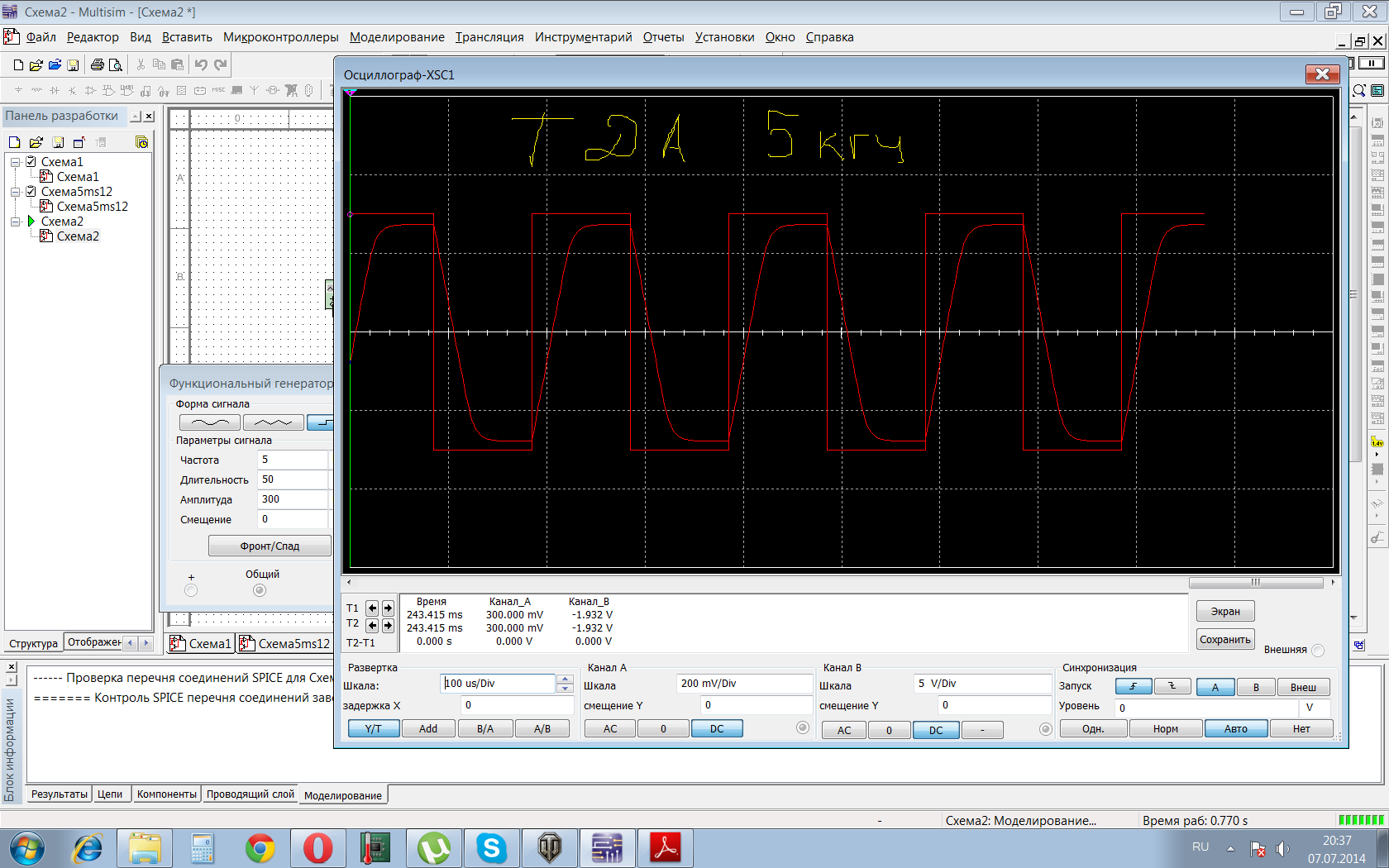Select the MISC component group icon
1389x868 pixels.
(x=218, y=90)
